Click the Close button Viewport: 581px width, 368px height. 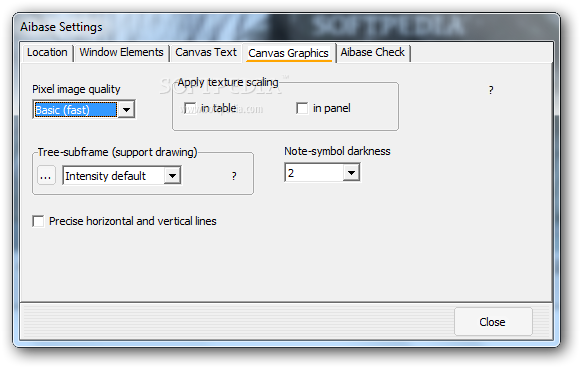[493, 322]
